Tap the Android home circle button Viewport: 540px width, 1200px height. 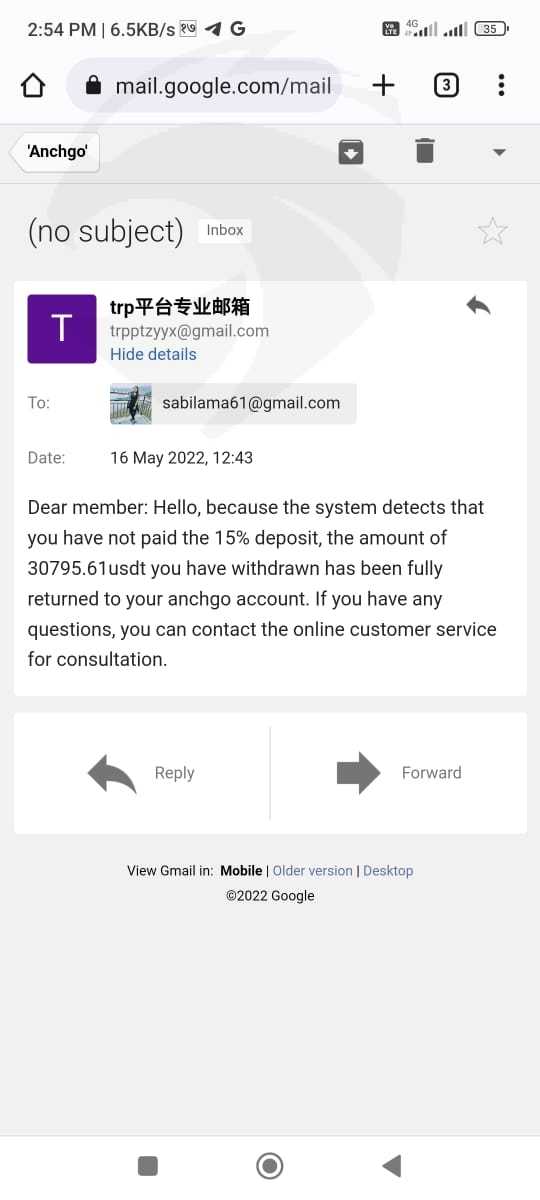tap(269, 1165)
